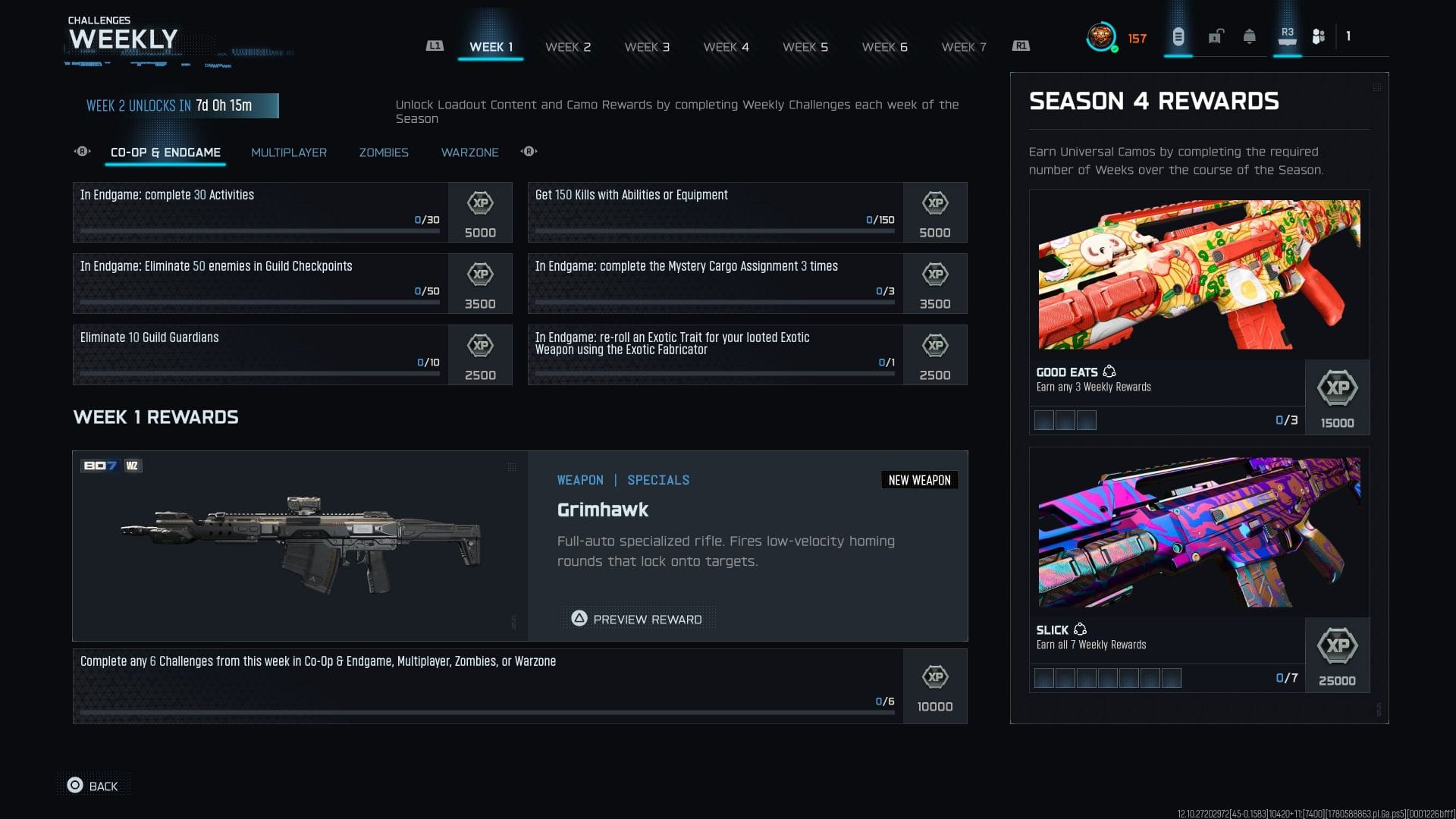The image size is (1456, 819).
Task: Click 're-roll an Exotic Trait' challenge text
Action: (672, 344)
